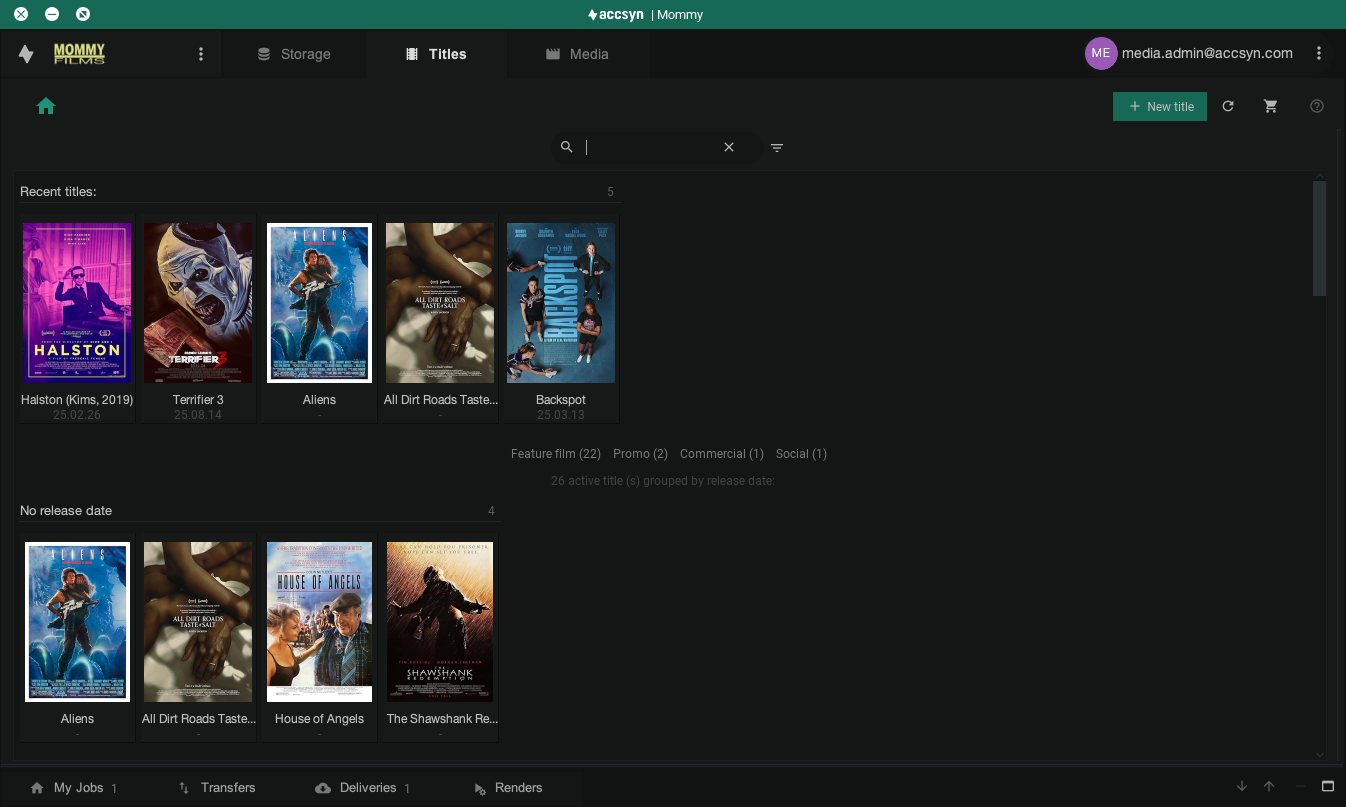This screenshot has height=807, width=1346.
Task: Click the vertical scrollbar handle
Action: (1319, 238)
